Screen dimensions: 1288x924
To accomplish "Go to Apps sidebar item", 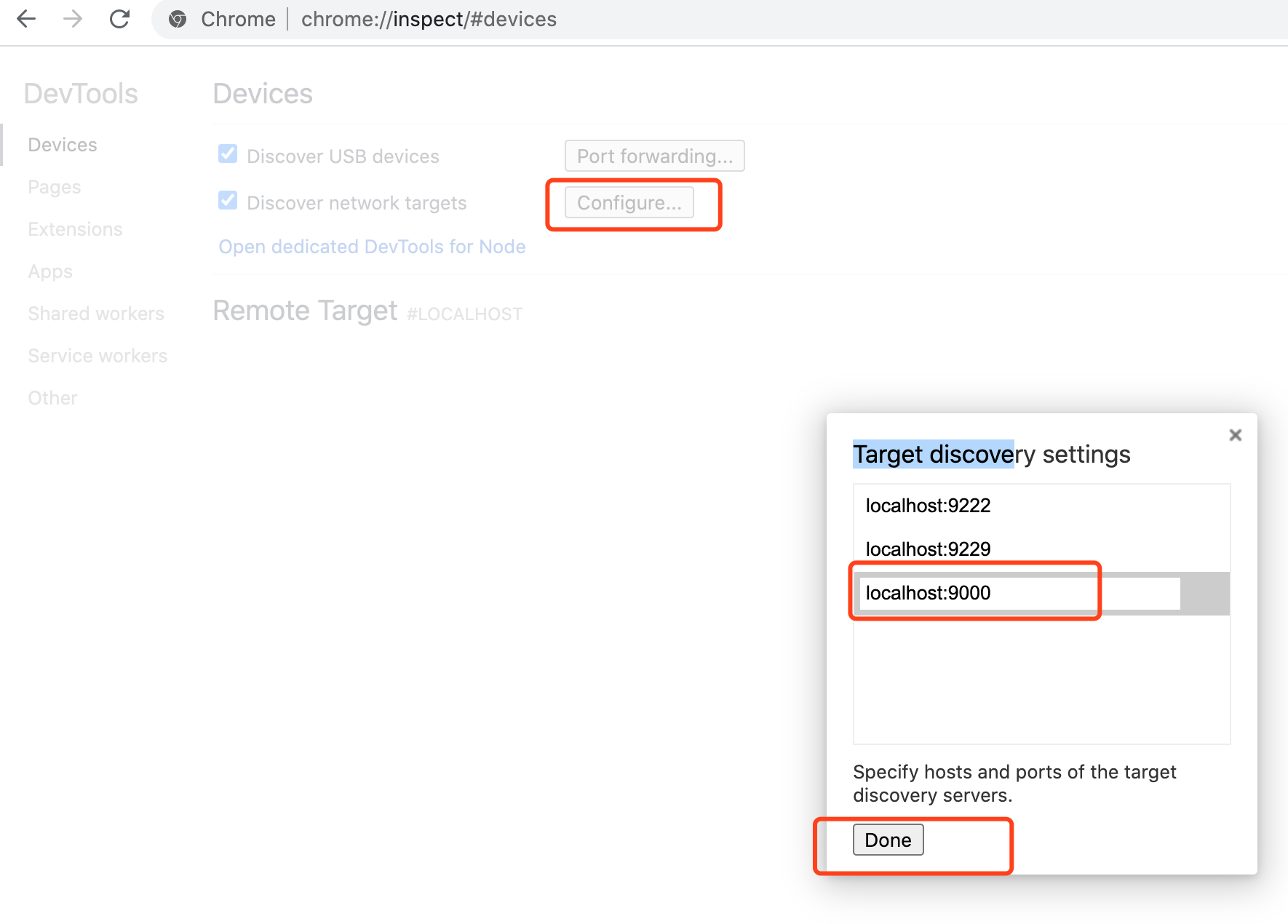I will click(x=50, y=271).
